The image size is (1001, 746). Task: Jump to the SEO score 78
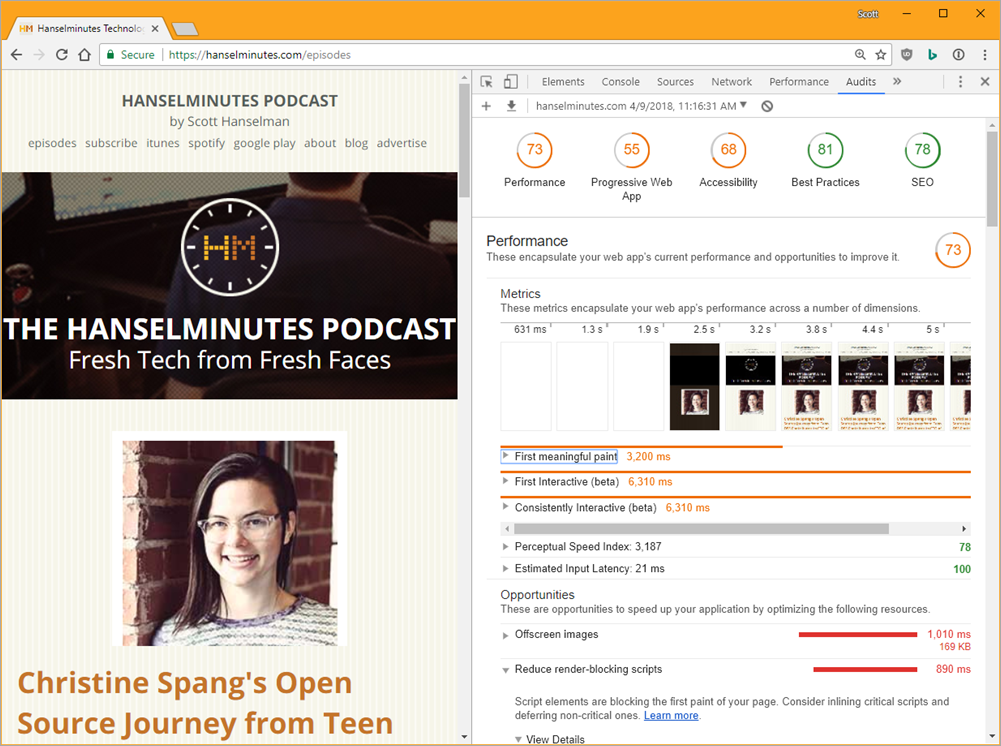pyautogui.click(x=922, y=150)
